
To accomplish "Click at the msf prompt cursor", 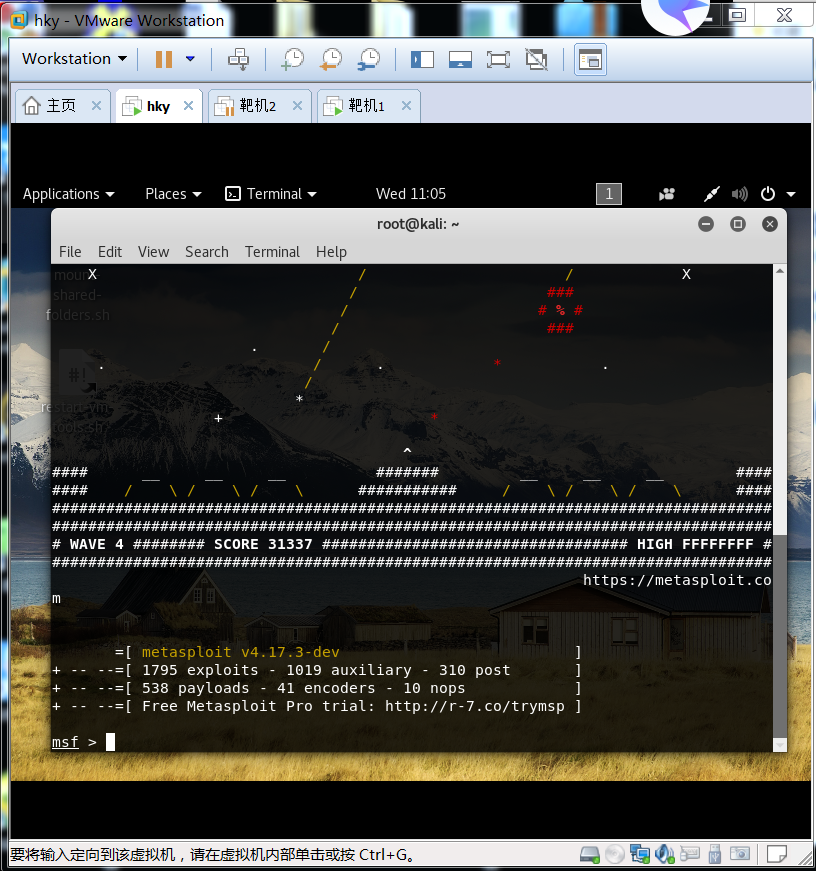I will click(x=111, y=742).
